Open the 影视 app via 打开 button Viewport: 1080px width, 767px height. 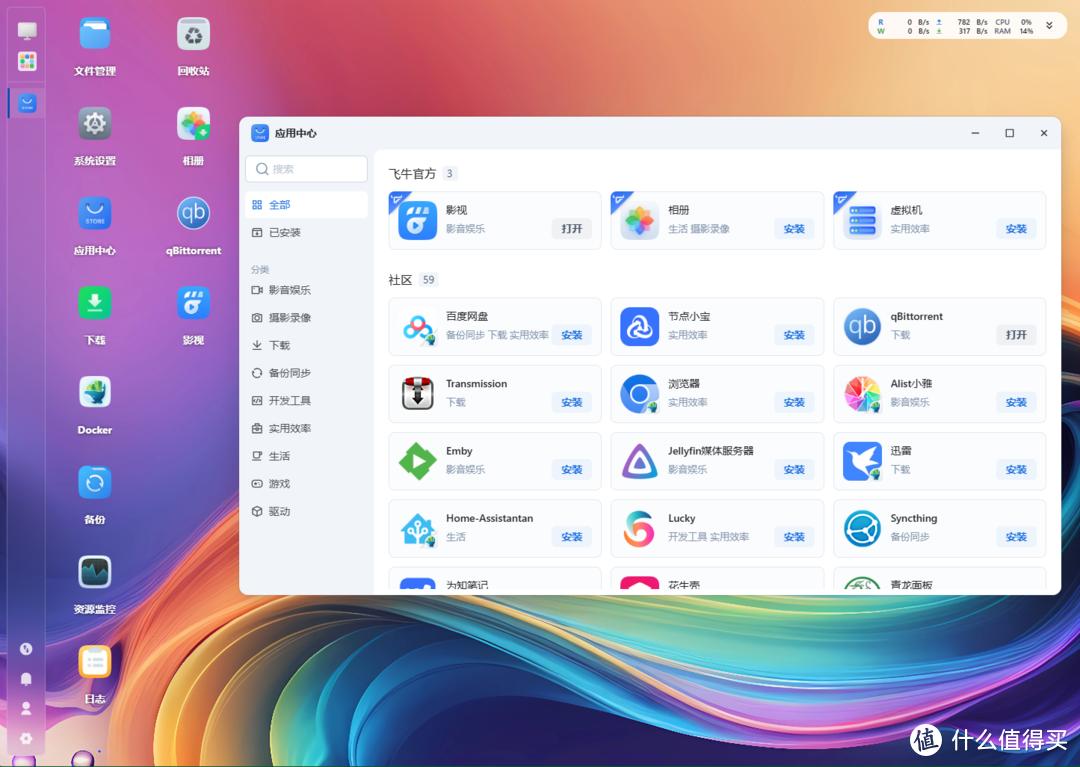pos(572,229)
